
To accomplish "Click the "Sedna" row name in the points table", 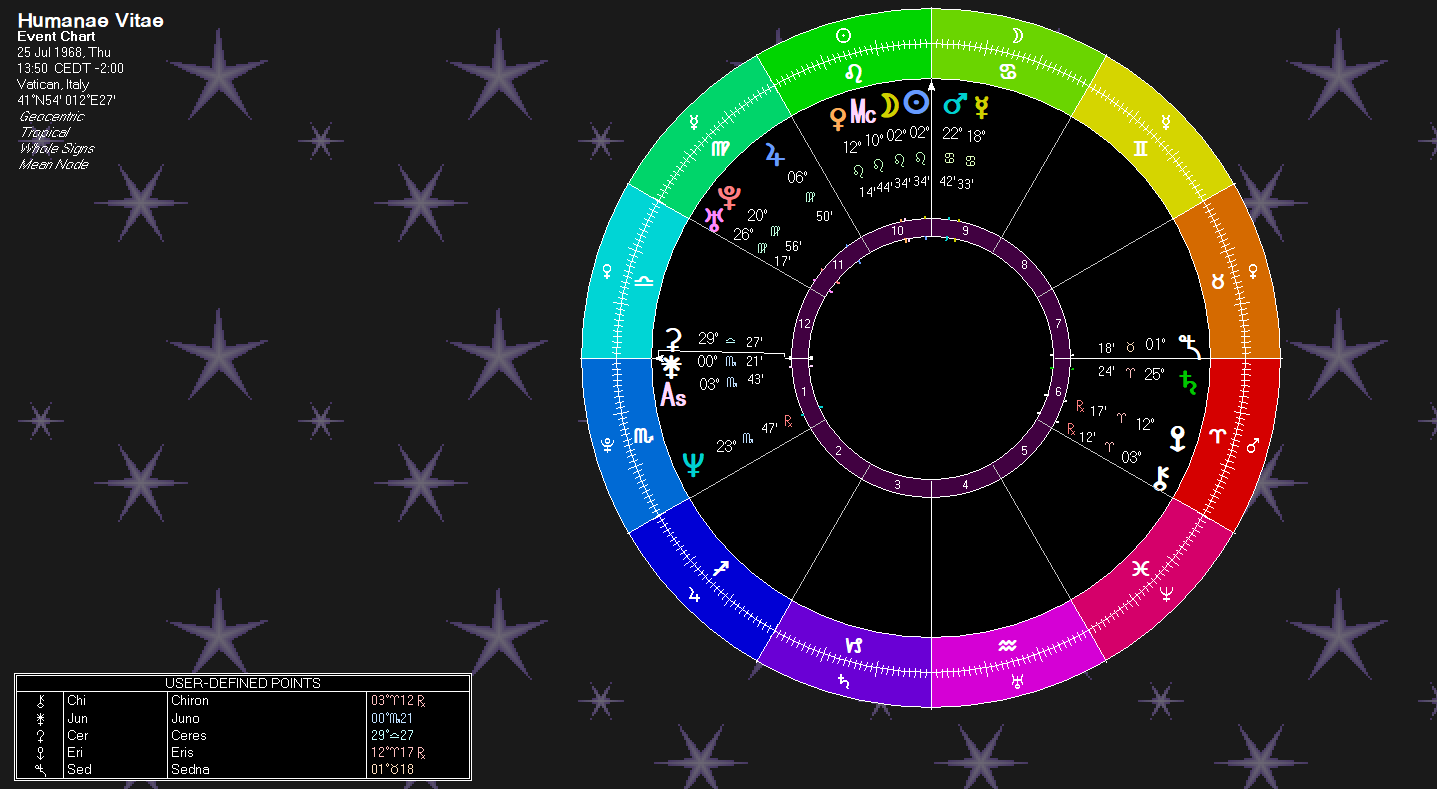I will tap(189, 769).
